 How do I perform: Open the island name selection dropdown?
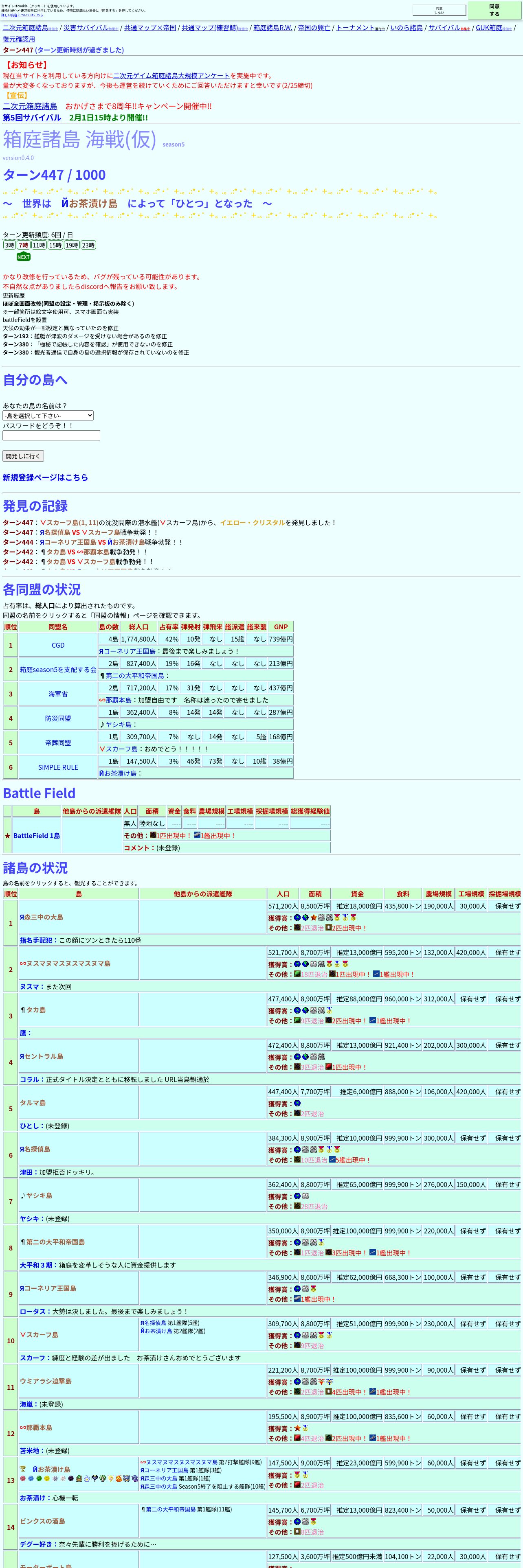[48, 416]
